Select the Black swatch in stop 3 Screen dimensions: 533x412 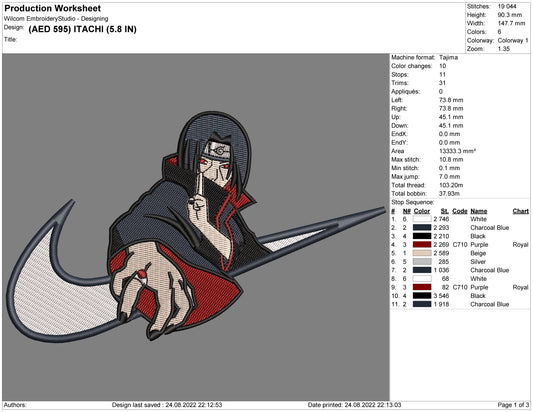[x=422, y=236]
